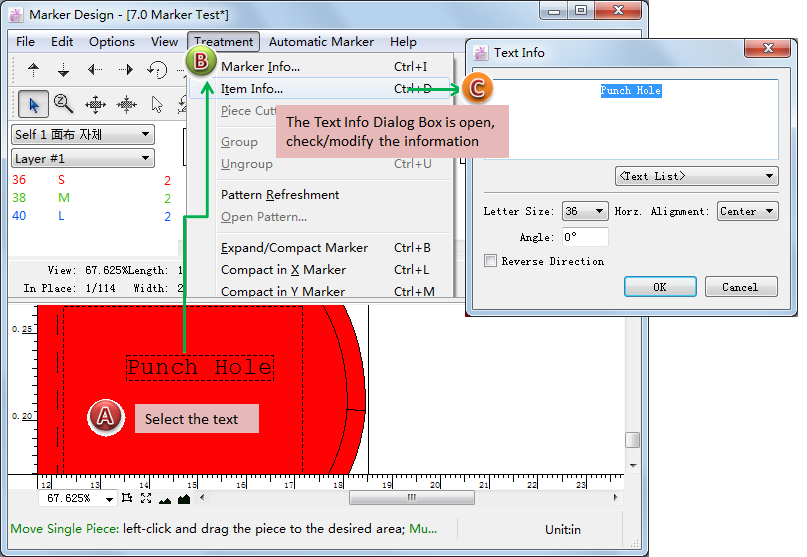Screen dimensions: 807x557
Task: Enable the Reverse Direction checkbox
Action: (490, 261)
